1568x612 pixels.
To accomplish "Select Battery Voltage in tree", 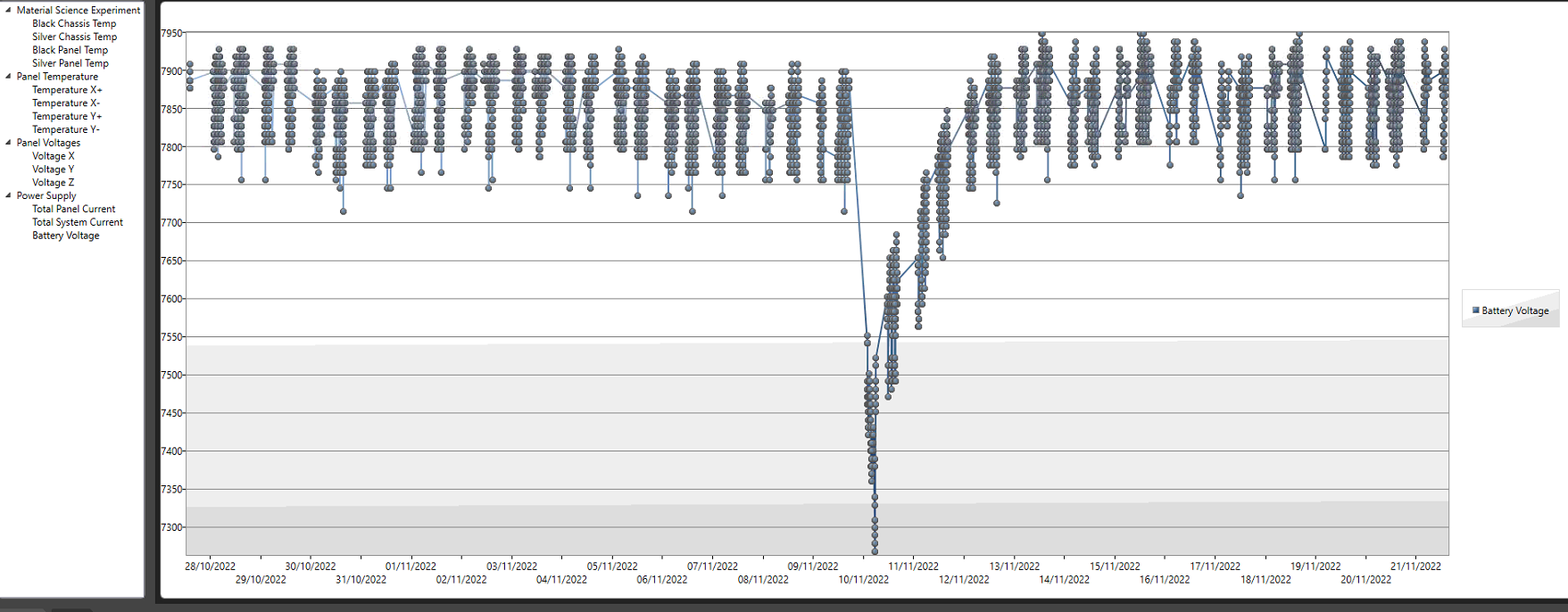I will [x=66, y=236].
